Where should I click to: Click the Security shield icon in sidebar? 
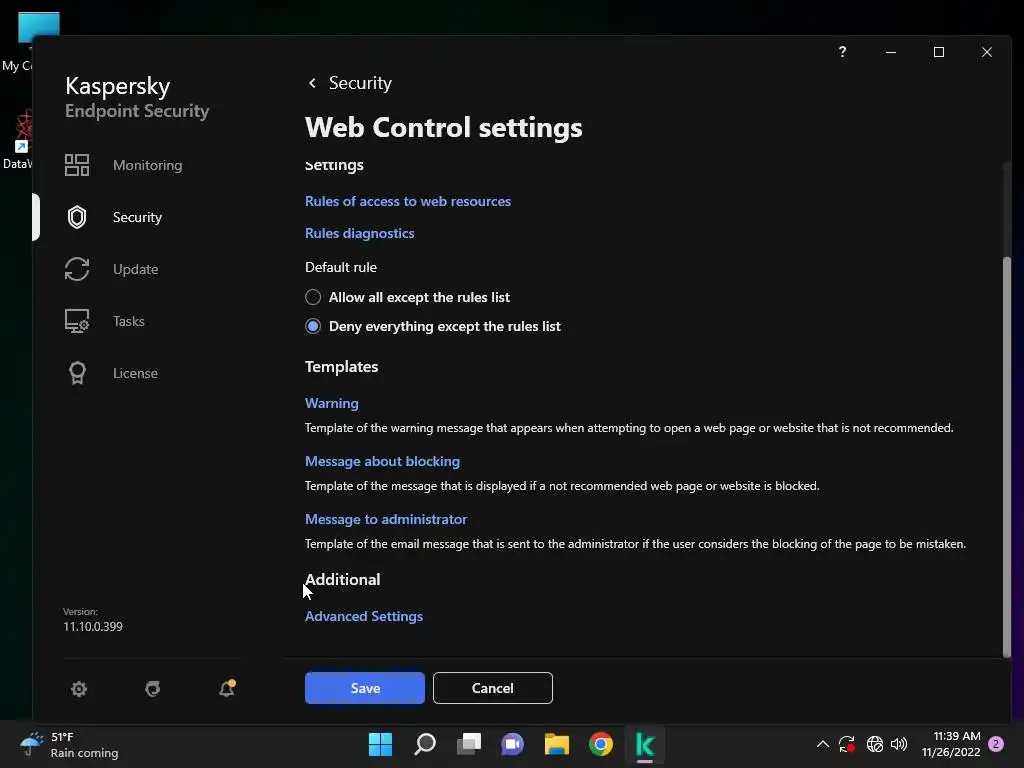tap(77, 217)
